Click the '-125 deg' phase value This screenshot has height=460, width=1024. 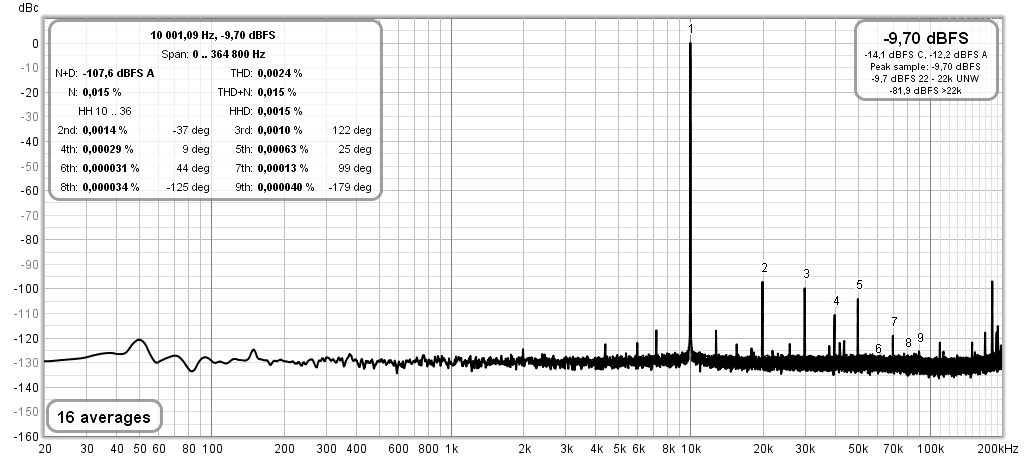pyautogui.click(x=188, y=187)
